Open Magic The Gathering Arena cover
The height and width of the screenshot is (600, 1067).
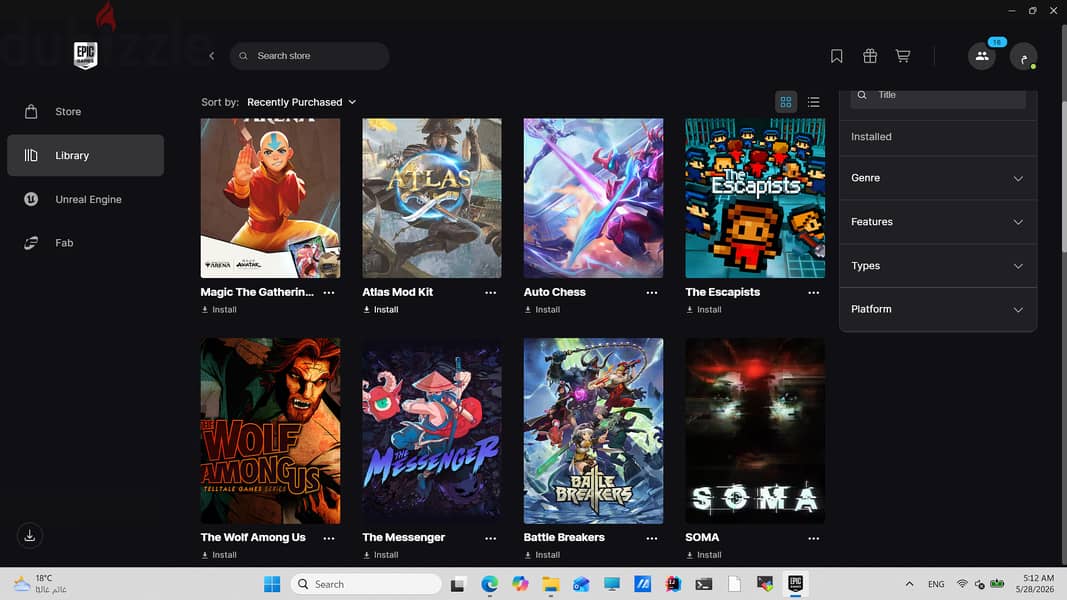tap(270, 198)
